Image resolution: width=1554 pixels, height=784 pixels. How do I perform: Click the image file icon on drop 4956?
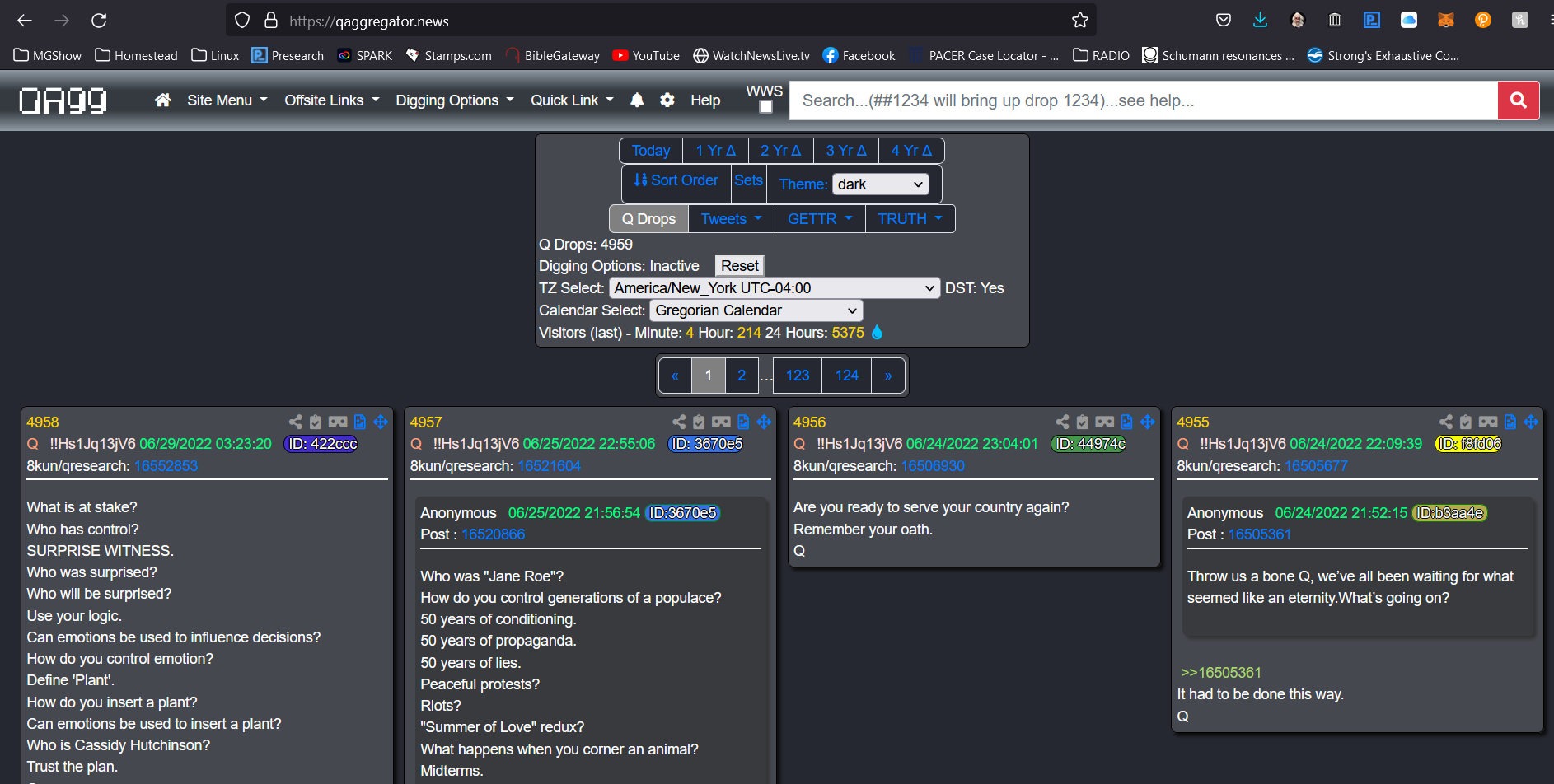(x=1126, y=422)
